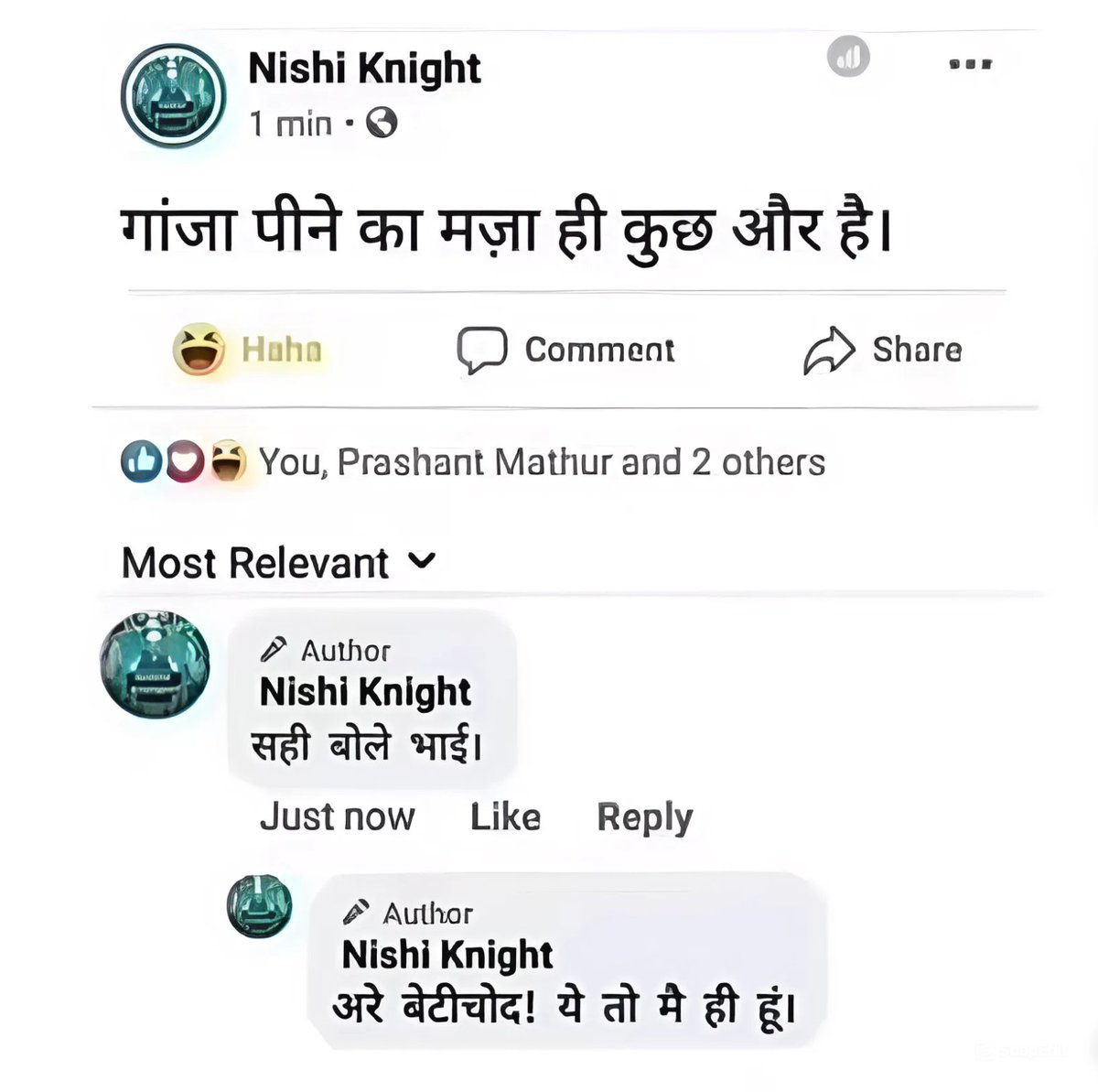This screenshot has width=1098, height=1092.
Task: View the laughing reaction icon in summary
Action: pos(228,461)
